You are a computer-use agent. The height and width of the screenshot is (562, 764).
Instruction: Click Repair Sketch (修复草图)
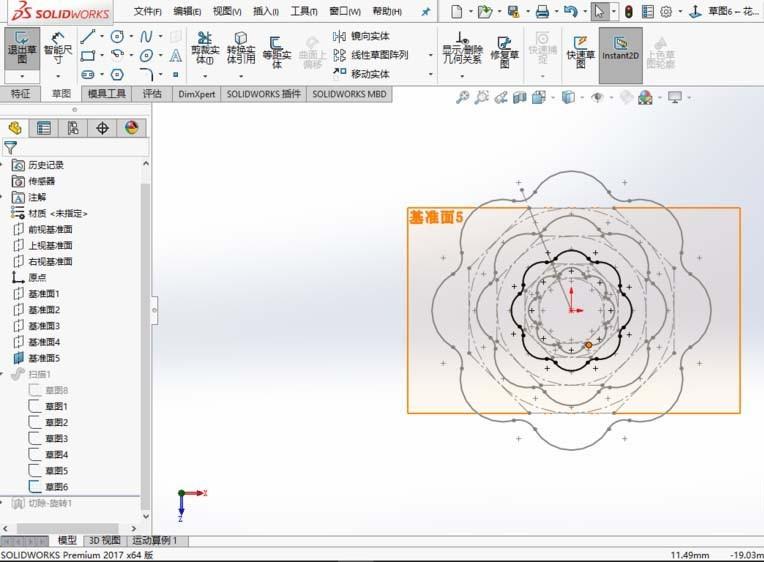point(504,51)
